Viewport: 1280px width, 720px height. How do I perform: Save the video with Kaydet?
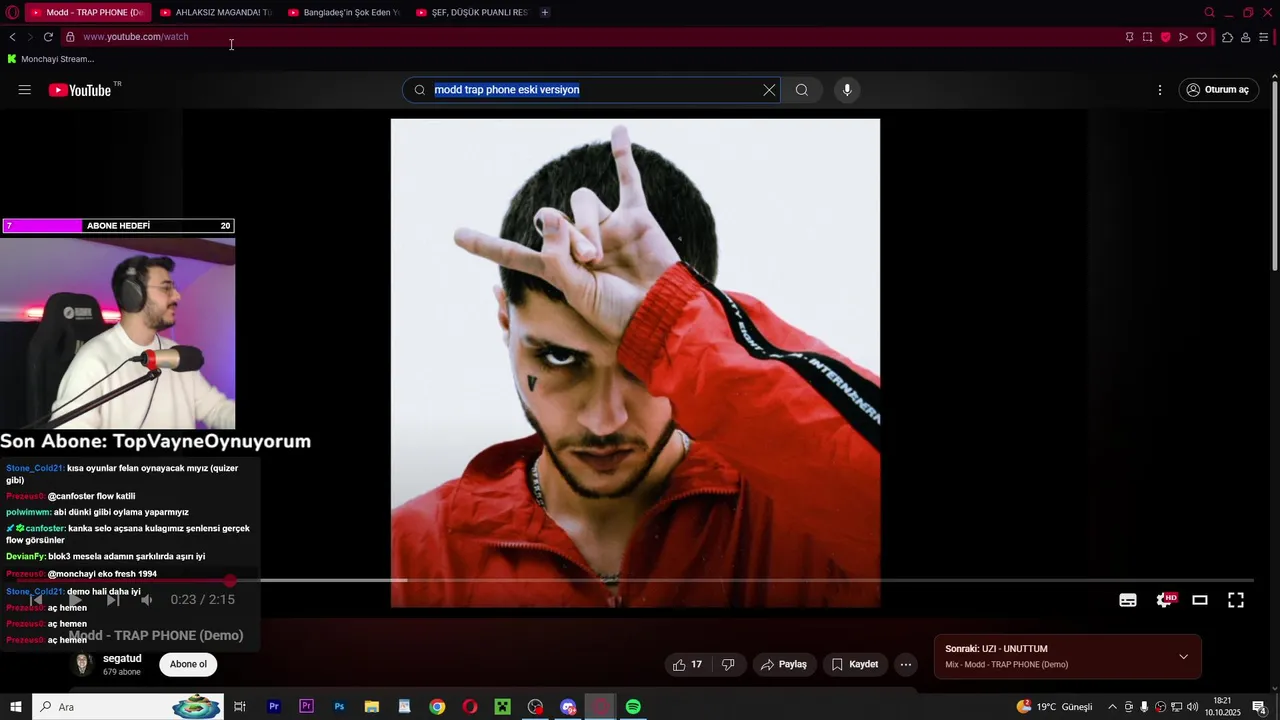click(x=855, y=664)
